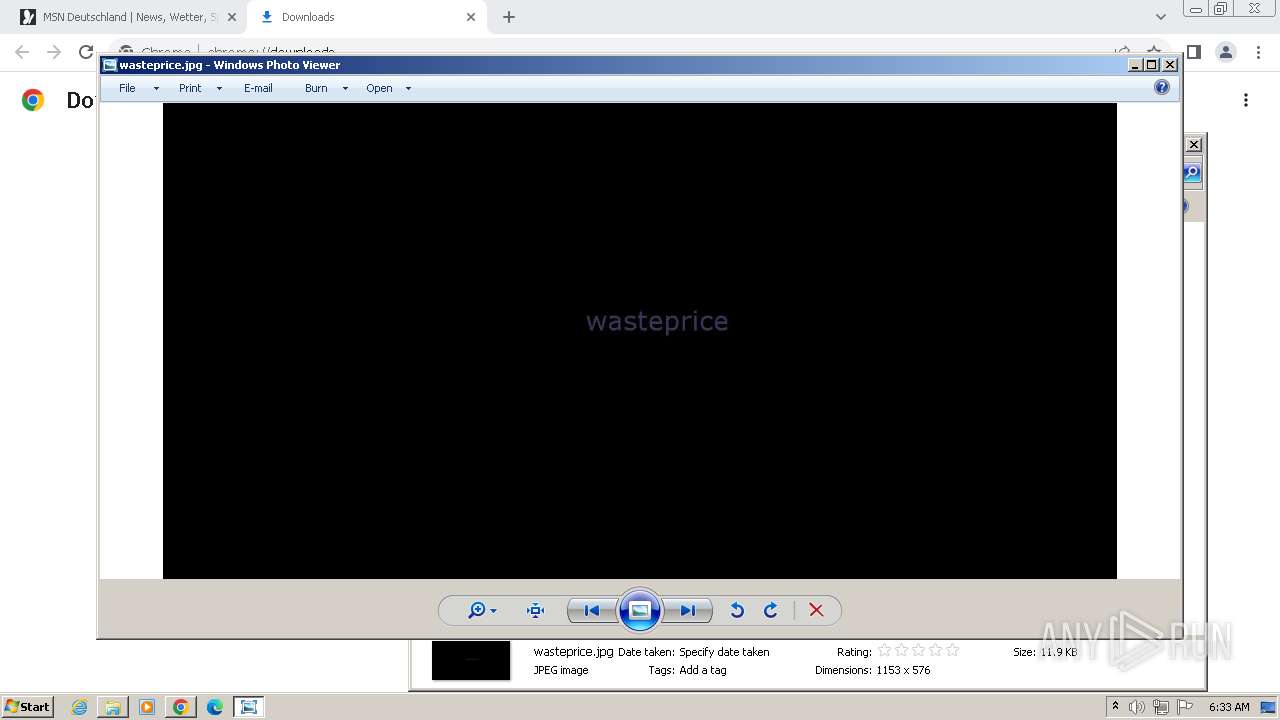This screenshot has width=1280, height=720.
Task: Open Chrome from taskbar
Action: [x=181, y=707]
